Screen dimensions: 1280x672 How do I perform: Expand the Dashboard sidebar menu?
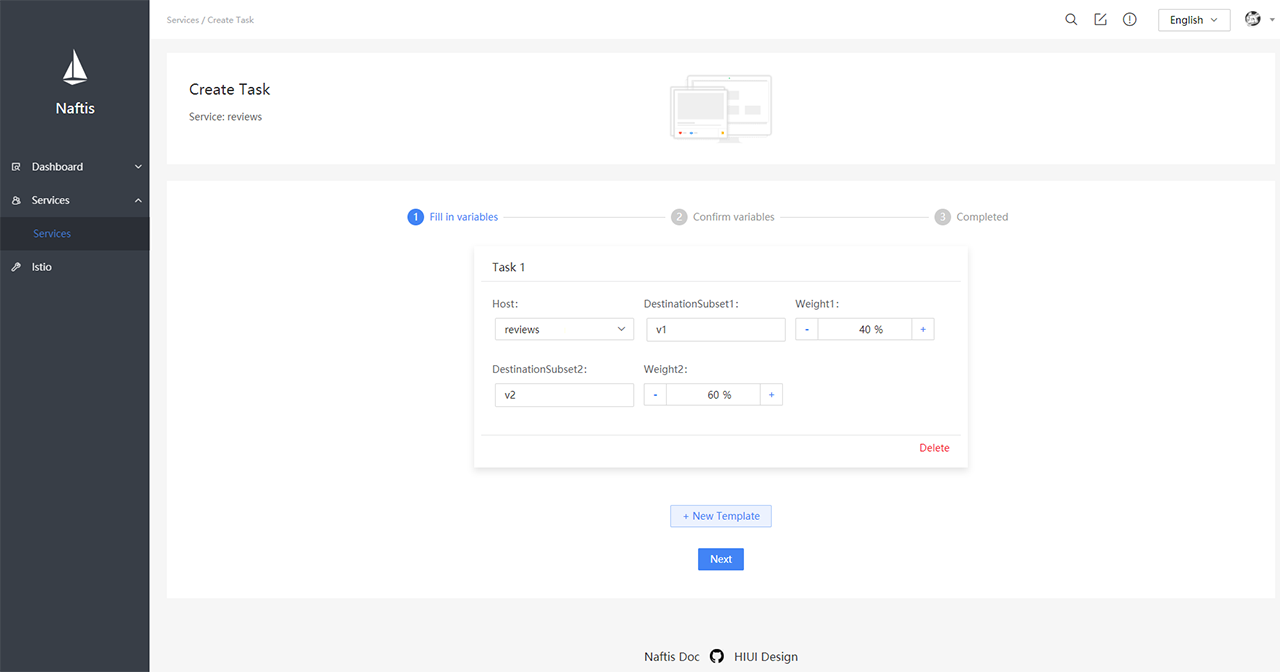point(75,166)
